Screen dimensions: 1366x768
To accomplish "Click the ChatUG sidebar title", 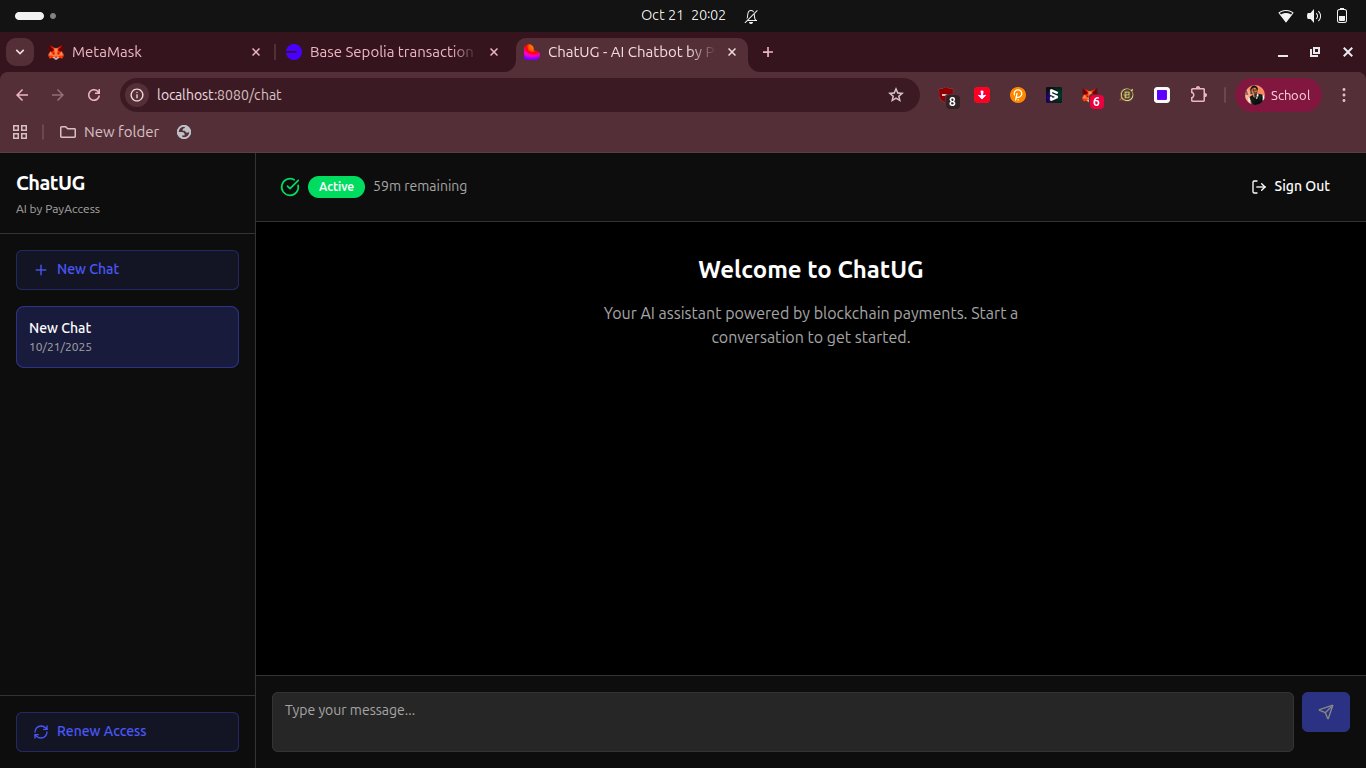I will (51, 183).
